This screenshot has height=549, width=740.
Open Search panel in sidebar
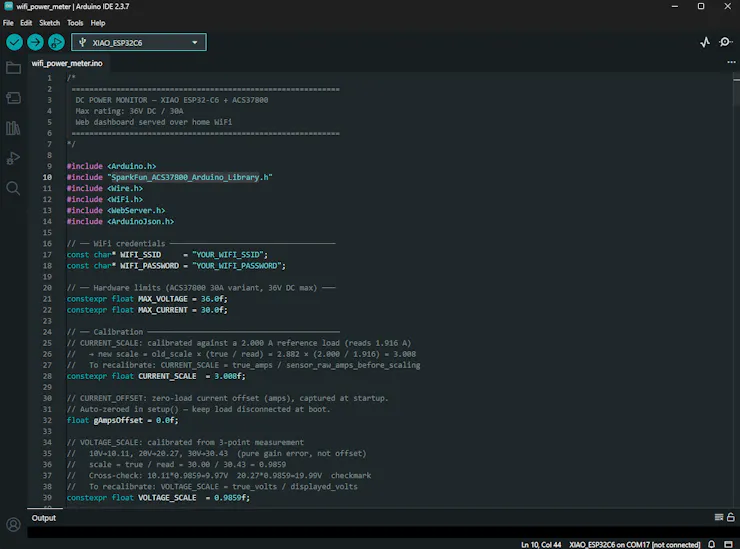point(13,188)
